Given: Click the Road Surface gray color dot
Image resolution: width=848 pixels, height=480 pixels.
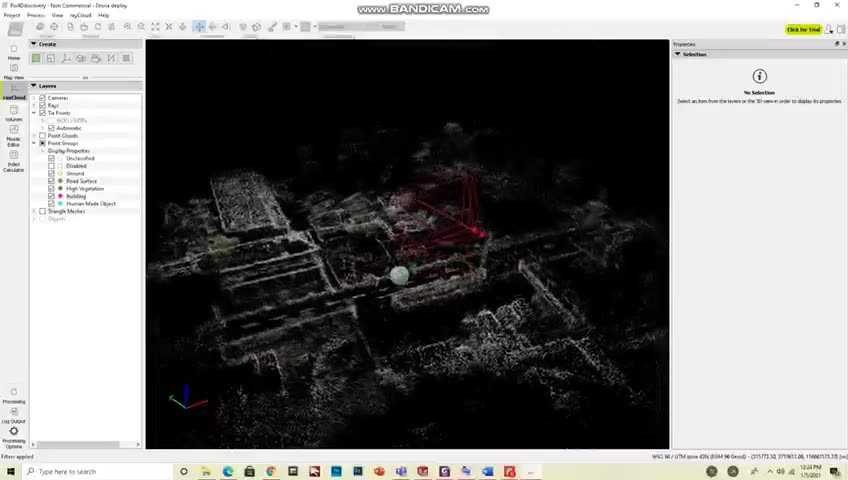Looking at the screenshot, I should (61, 181).
